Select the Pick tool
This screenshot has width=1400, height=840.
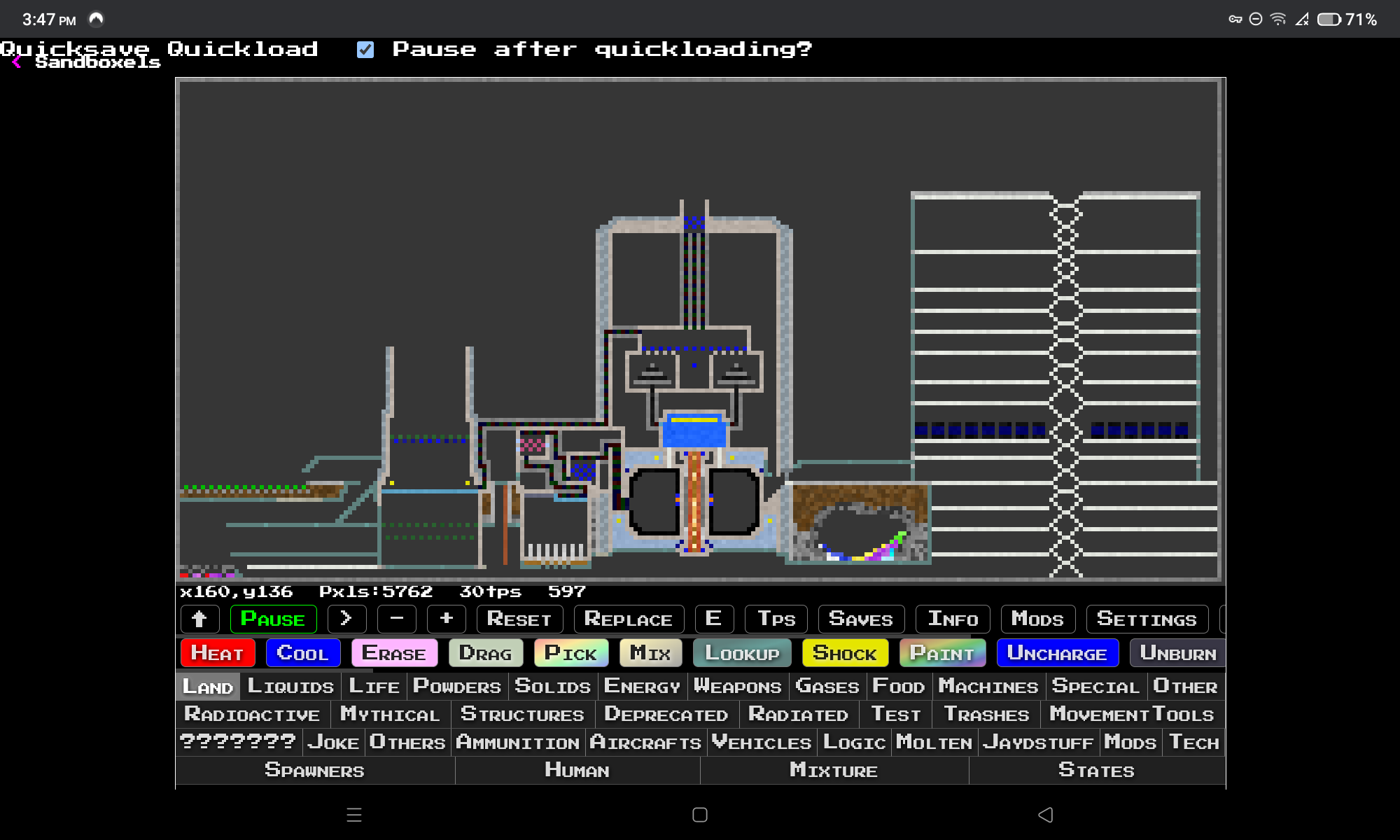click(570, 653)
